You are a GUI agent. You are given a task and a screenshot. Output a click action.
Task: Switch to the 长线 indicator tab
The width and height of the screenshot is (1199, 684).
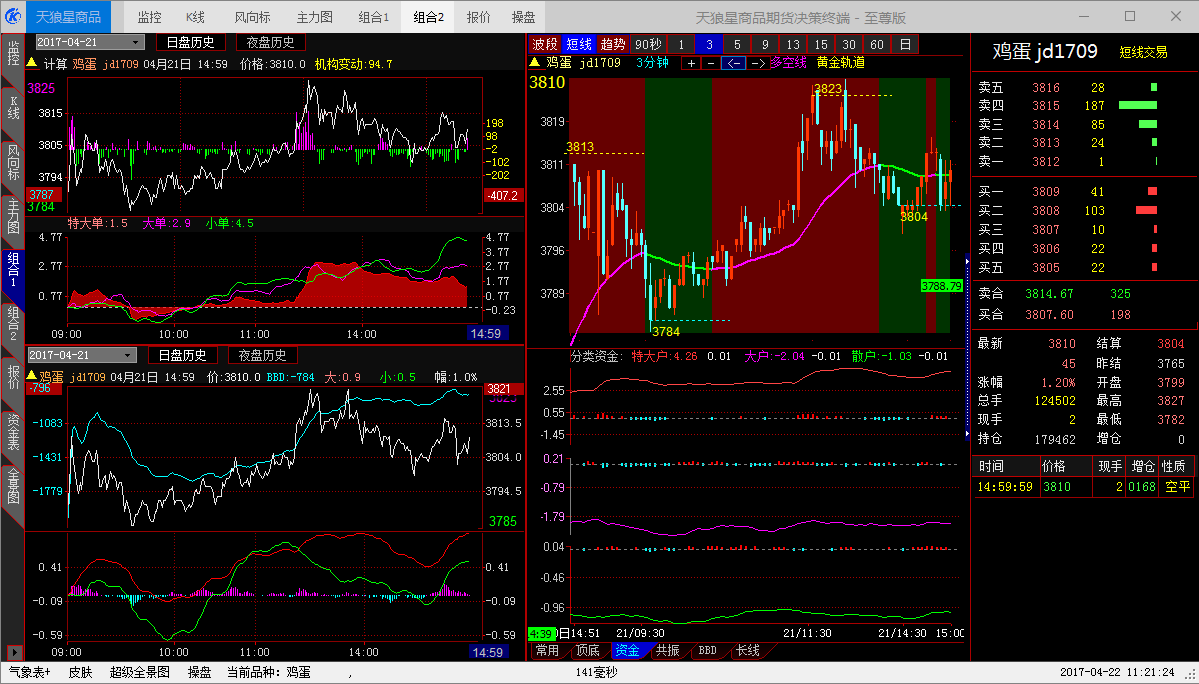[747, 650]
